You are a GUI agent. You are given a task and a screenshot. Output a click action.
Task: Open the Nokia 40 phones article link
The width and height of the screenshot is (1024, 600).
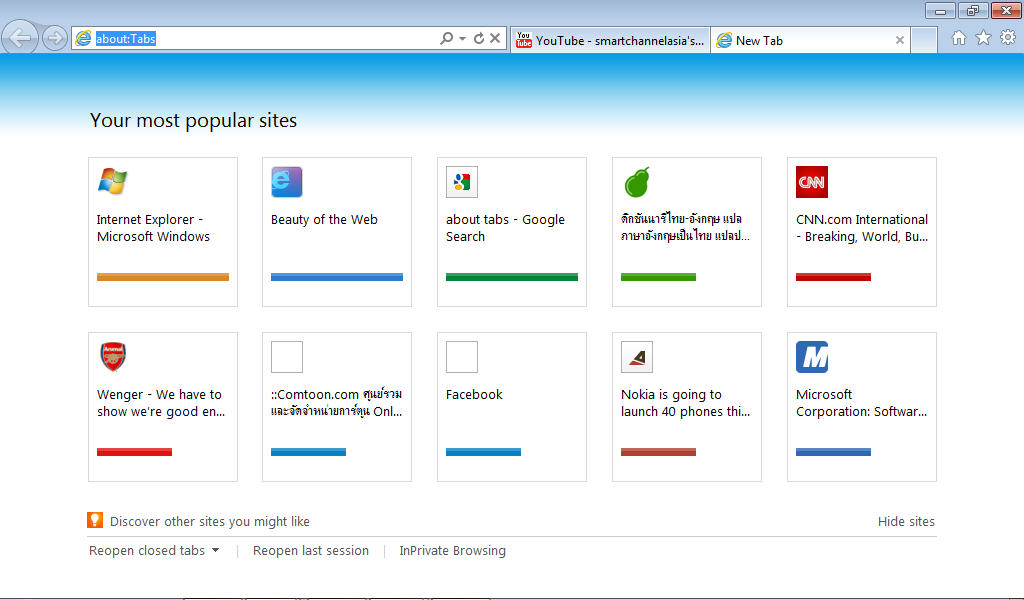coord(686,403)
